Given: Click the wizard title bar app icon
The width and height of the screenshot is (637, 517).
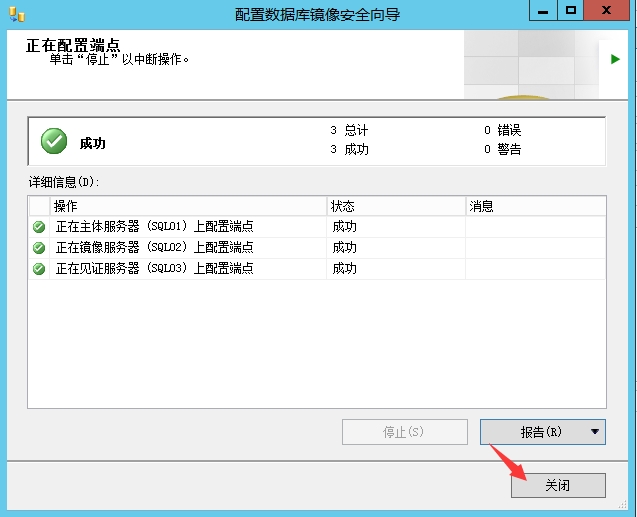Looking at the screenshot, I should 17,15.
